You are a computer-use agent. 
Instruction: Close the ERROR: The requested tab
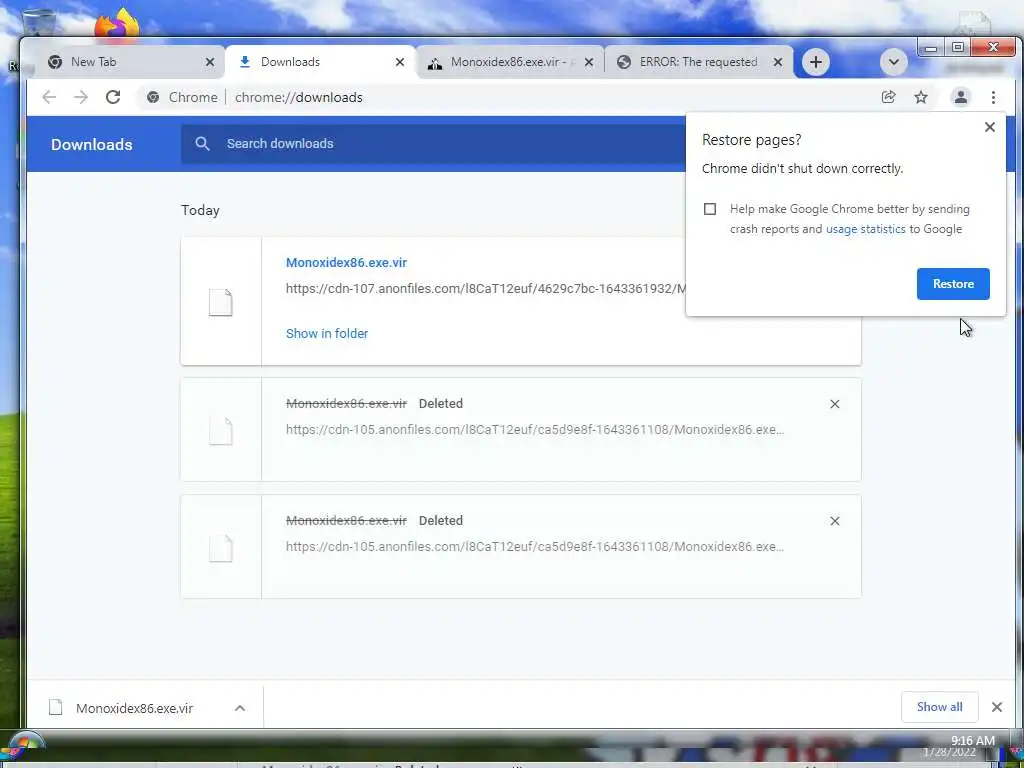point(777,62)
